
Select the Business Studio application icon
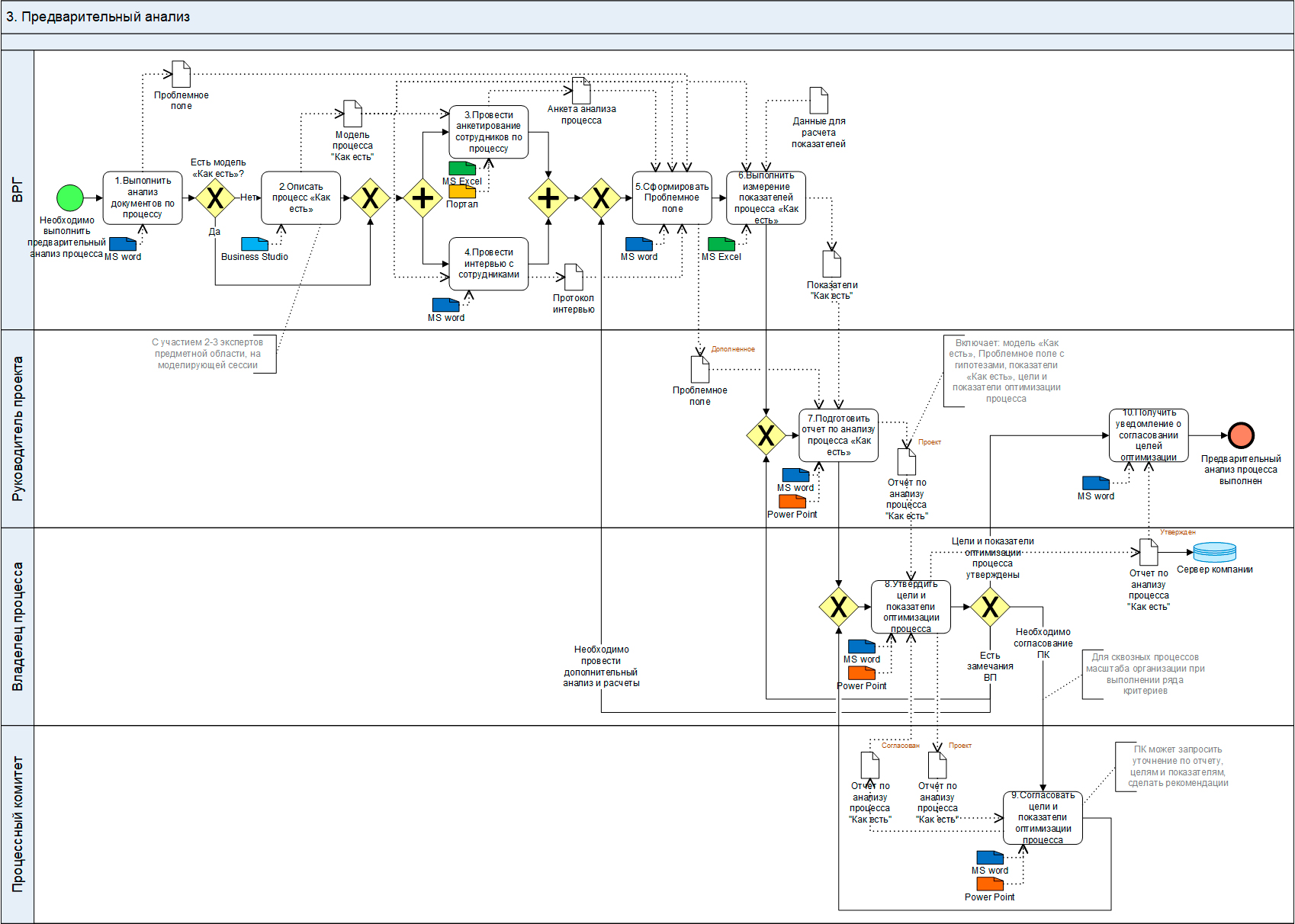click(x=255, y=244)
